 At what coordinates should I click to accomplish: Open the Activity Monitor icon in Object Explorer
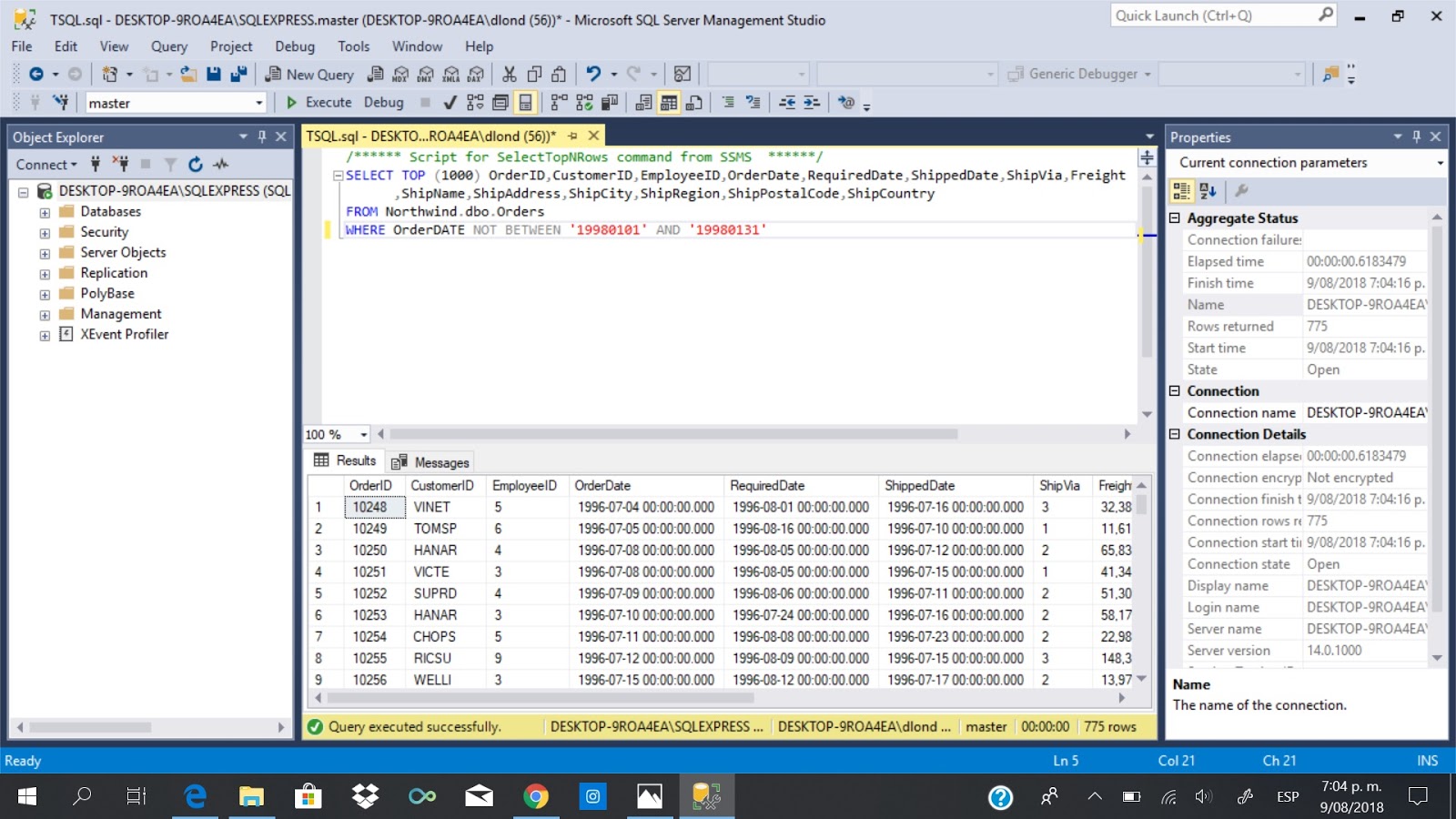pos(220,165)
